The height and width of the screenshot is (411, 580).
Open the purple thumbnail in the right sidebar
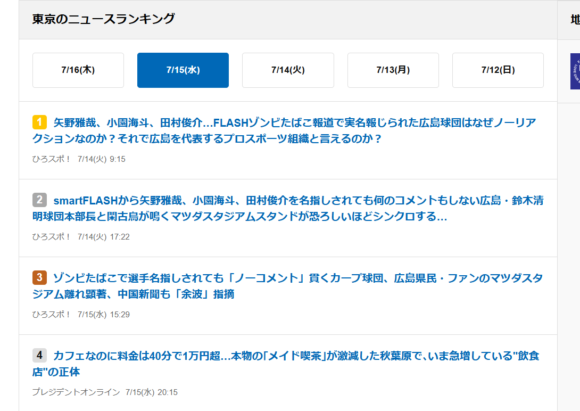(575, 71)
